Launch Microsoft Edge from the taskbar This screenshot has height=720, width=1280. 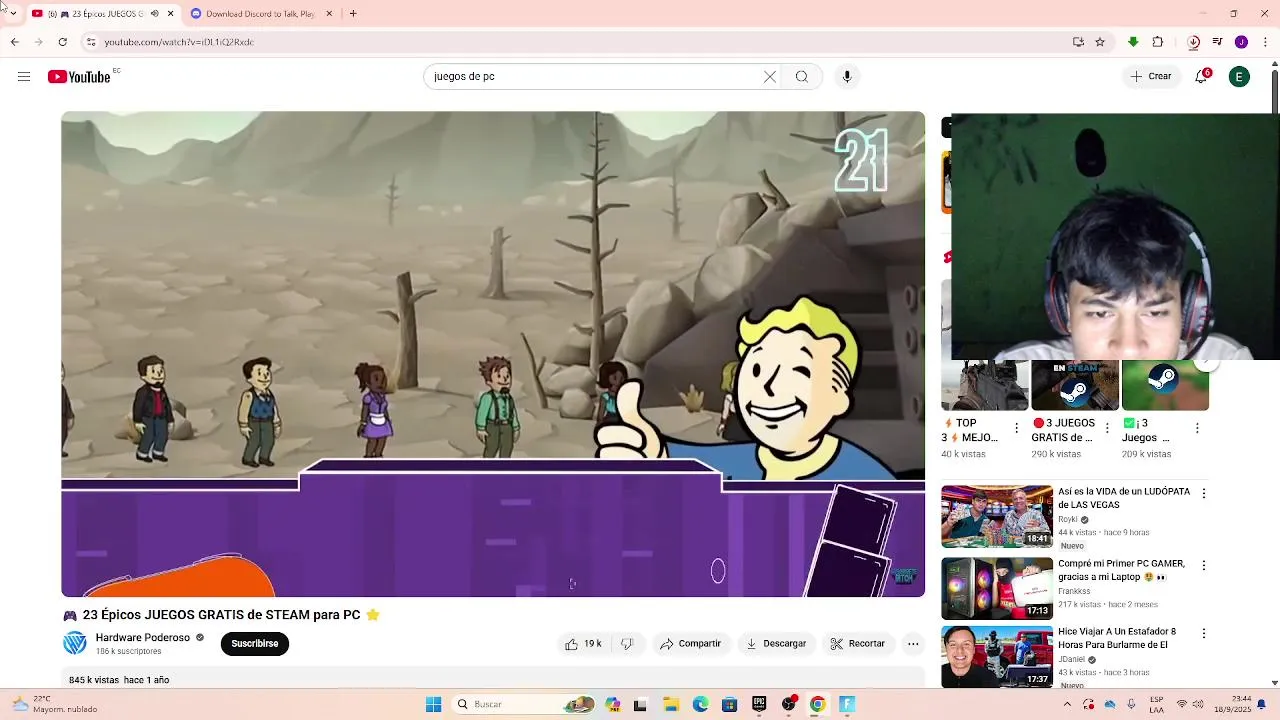pos(700,704)
